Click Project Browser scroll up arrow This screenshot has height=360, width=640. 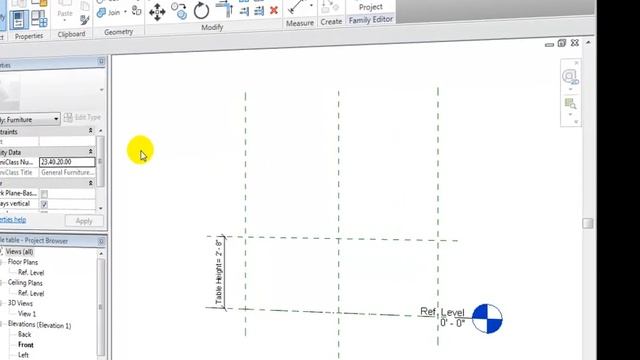click(x=101, y=253)
